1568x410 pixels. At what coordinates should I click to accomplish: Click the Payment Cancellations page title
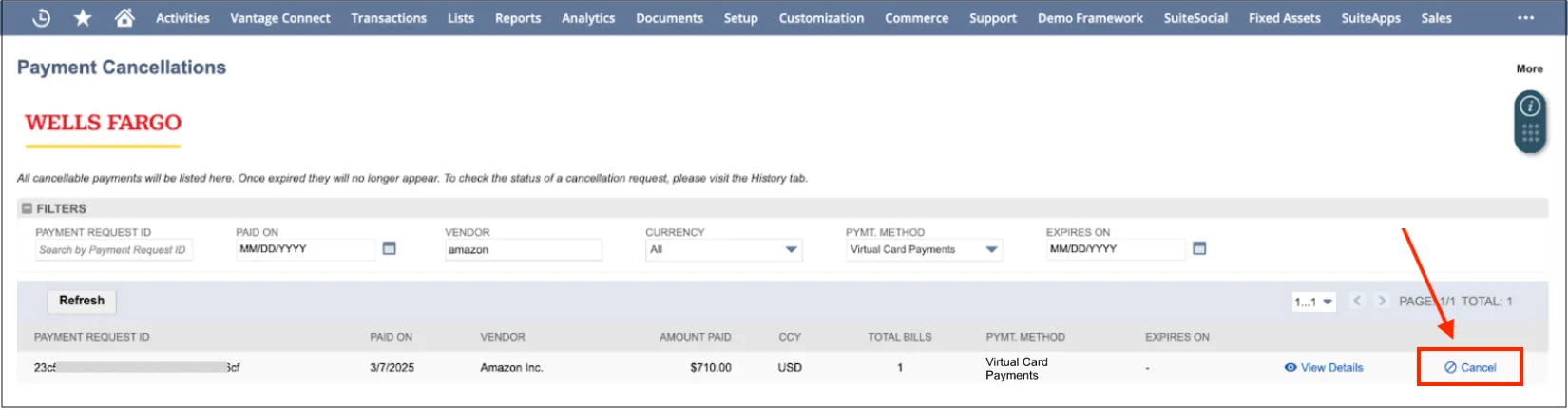(x=122, y=68)
